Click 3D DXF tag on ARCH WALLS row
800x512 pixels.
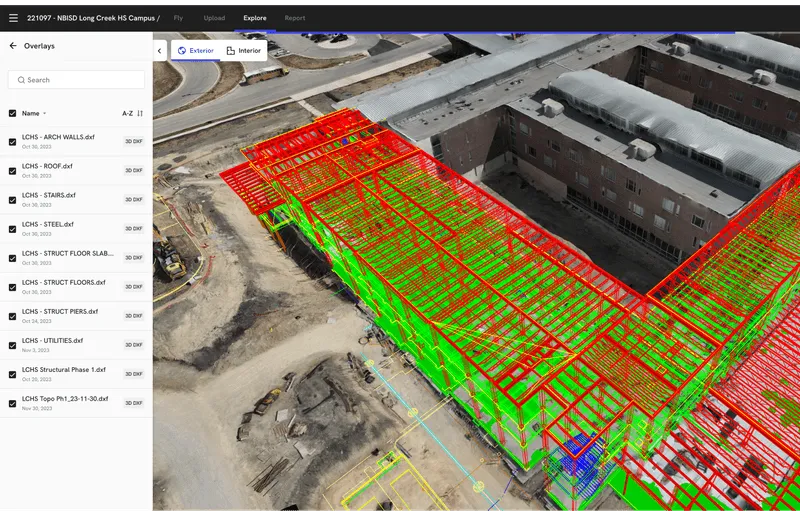tap(134, 141)
